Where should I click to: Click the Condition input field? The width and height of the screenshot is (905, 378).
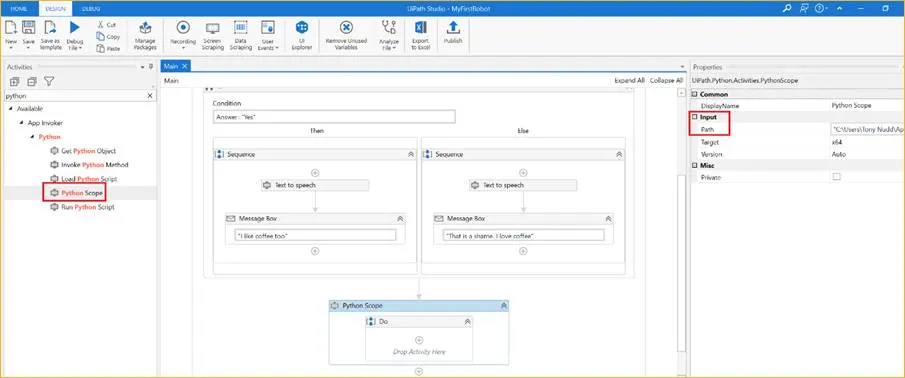334,117
